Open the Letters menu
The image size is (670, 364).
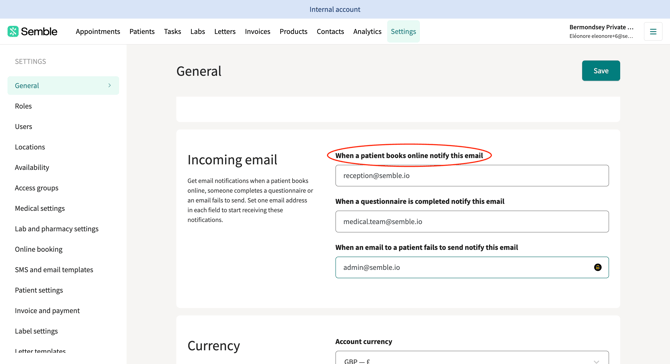pos(225,32)
